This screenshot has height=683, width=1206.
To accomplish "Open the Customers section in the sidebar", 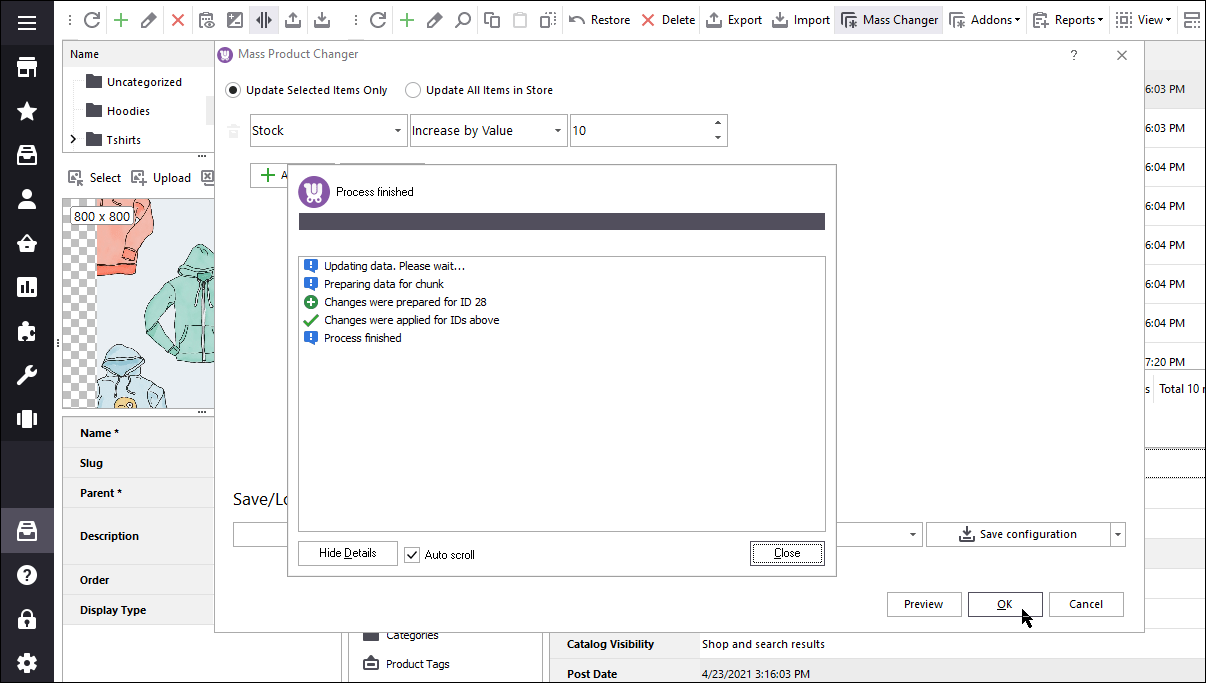I will (x=26, y=198).
